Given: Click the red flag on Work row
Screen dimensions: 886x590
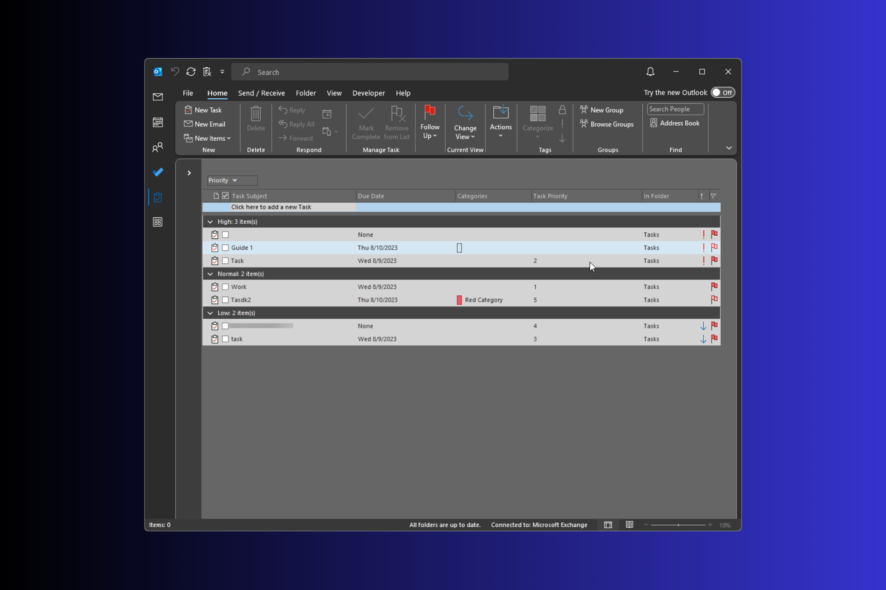Looking at the screenshot, I should coord(714,287).
